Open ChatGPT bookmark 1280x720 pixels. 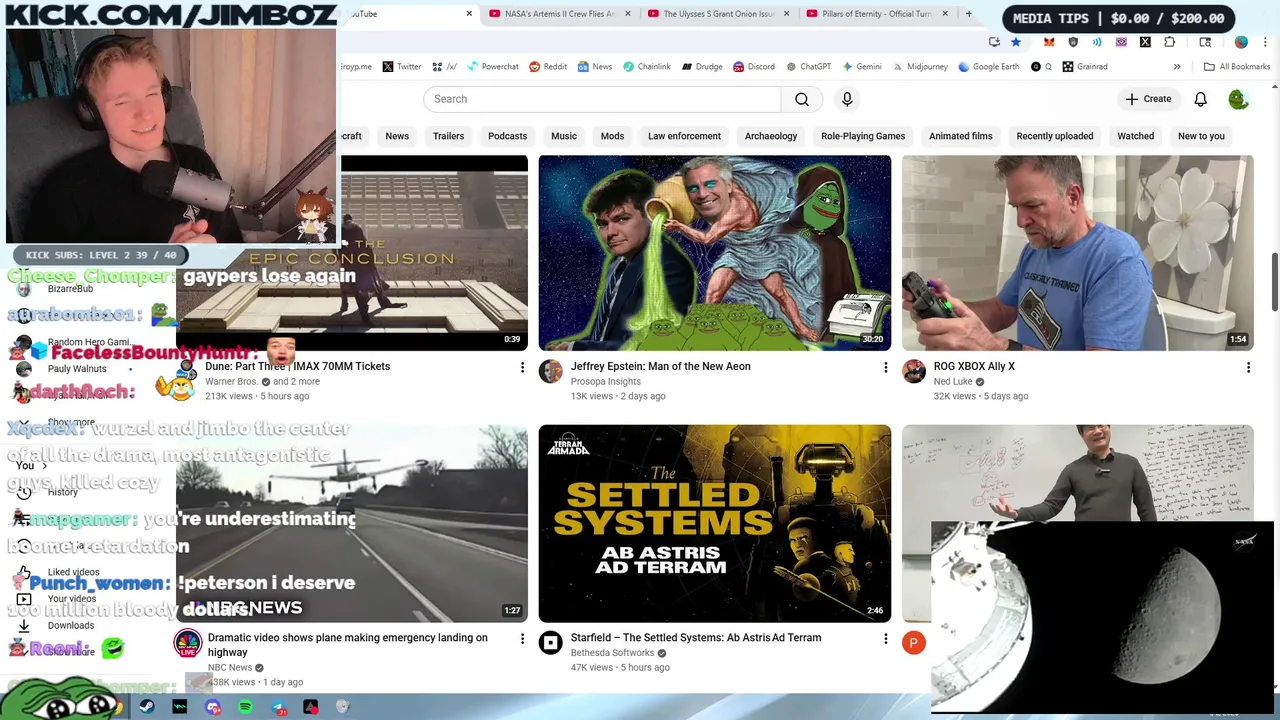tap(808, 67)
